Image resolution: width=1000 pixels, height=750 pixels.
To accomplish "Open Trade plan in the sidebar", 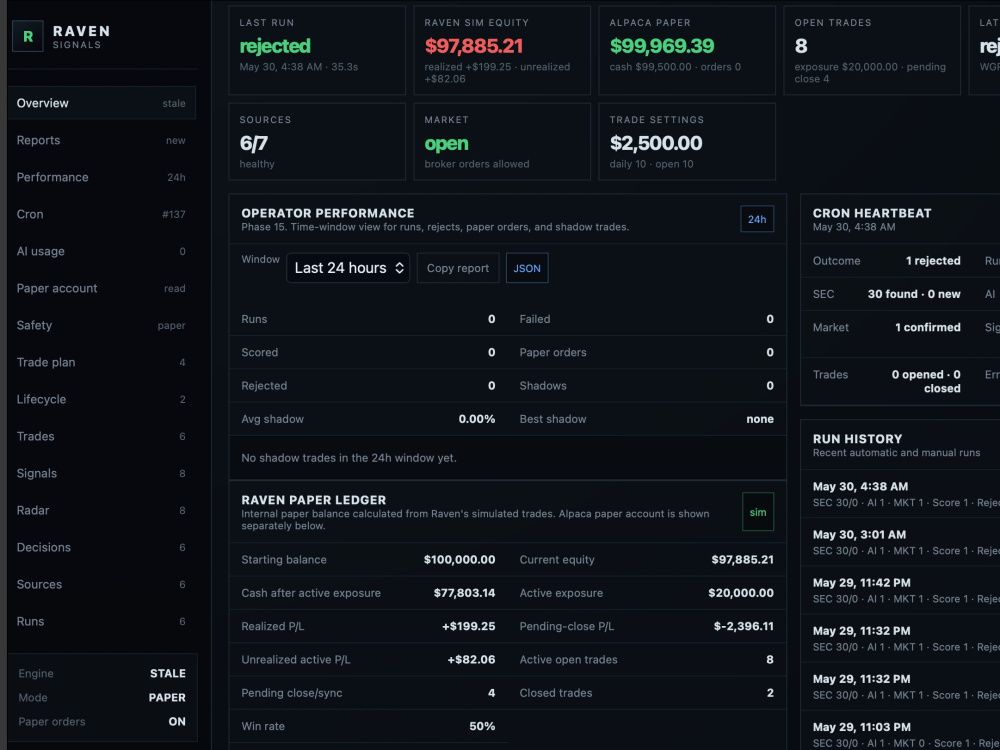I will point(101,362).
